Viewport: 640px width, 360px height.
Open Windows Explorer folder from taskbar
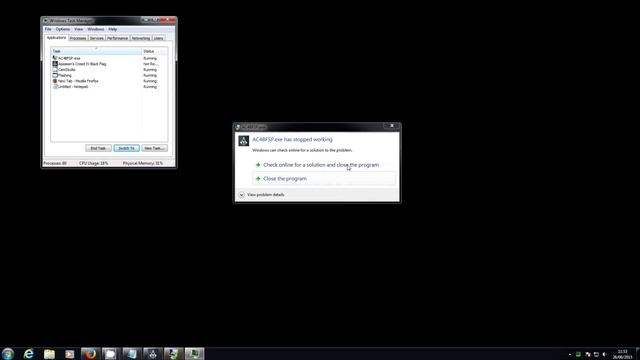tap(49, 353)
